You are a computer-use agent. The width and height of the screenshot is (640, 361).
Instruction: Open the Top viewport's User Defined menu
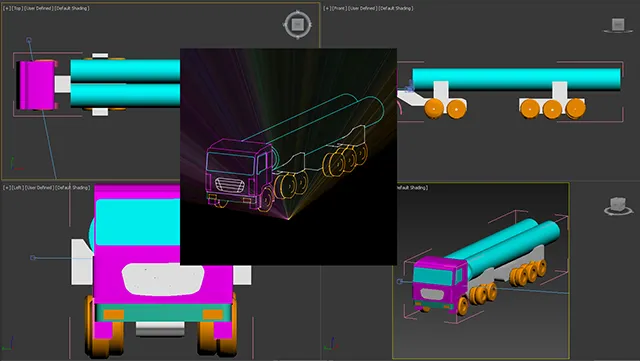(x=39, y=8)
